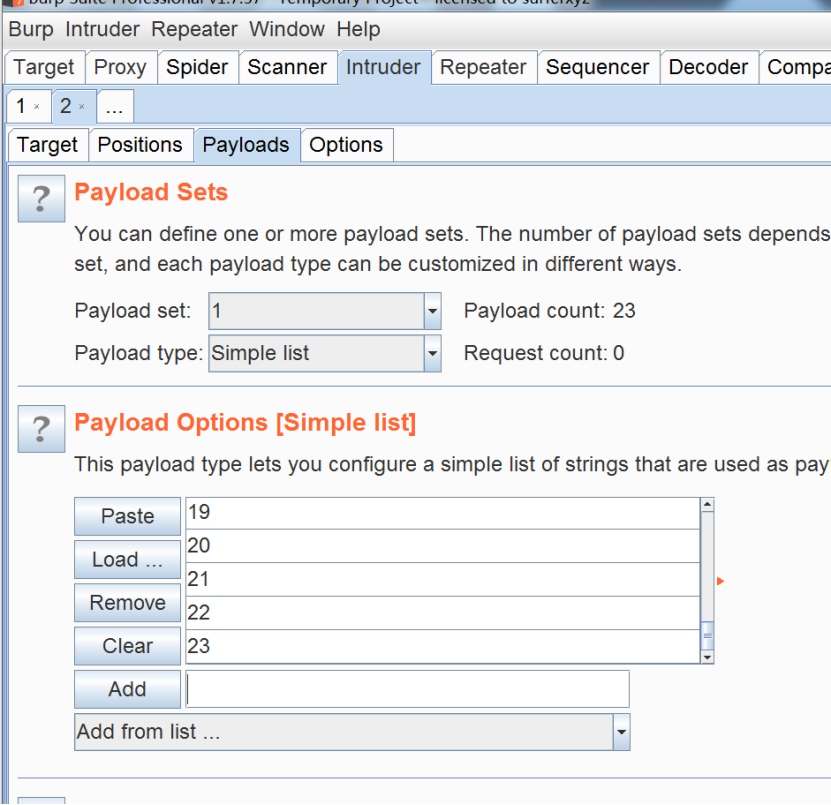Click the Add button
This screenshot has width=831, height=805.
click(127, 689)
